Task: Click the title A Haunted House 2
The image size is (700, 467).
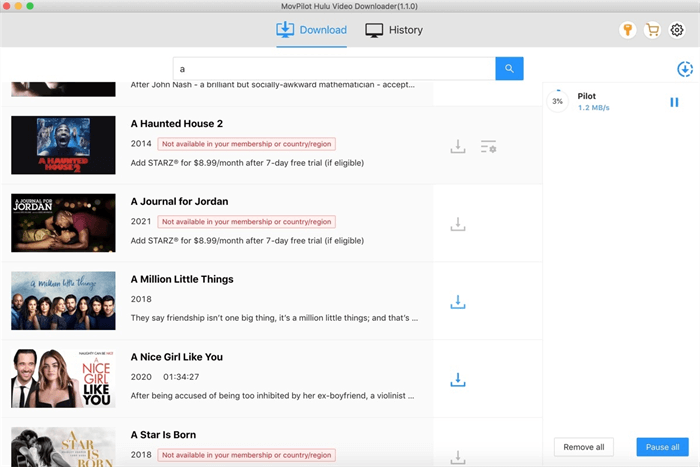Action: click(x=177, y=124)
